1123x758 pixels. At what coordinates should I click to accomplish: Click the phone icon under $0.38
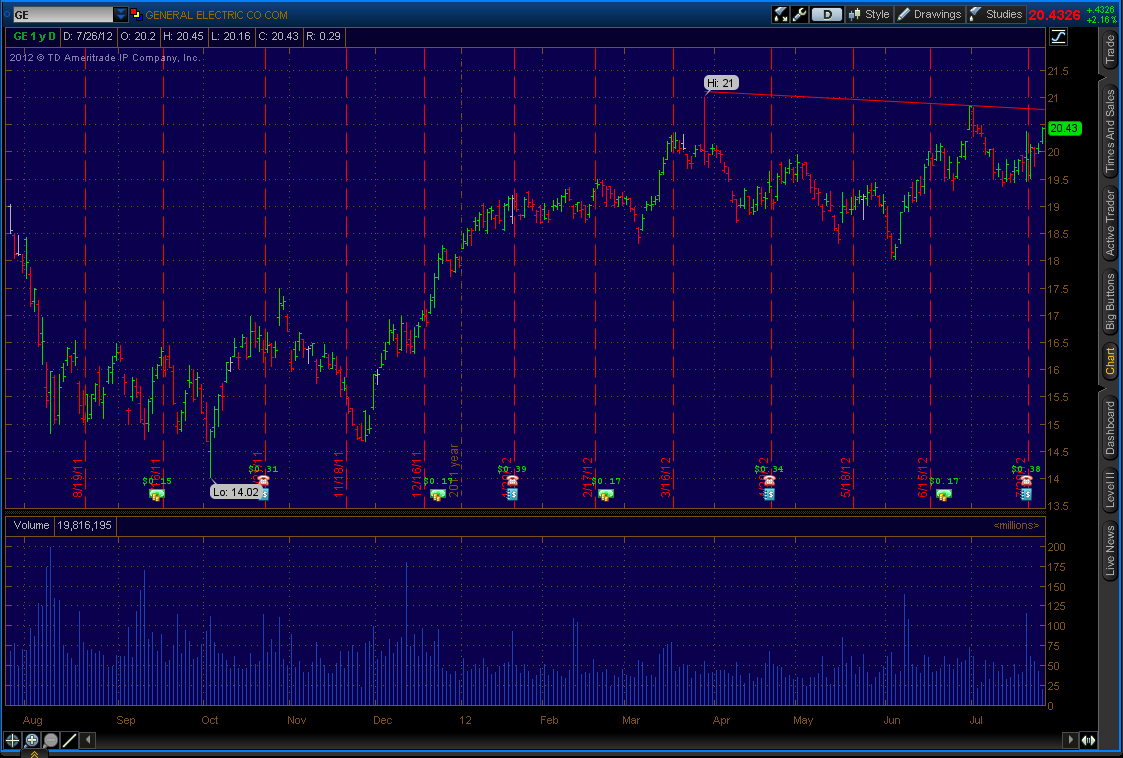click(x=1026, y=481)
